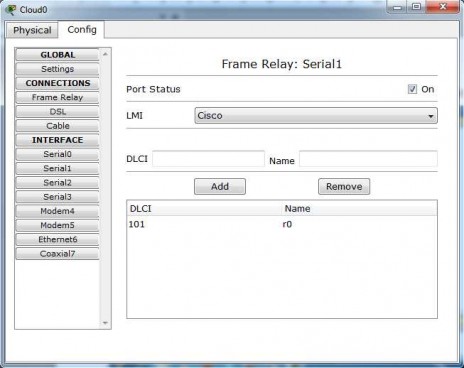Click Add to add DLCI
464x368 pixels.
pyautogui.click(x=220, y=186)
